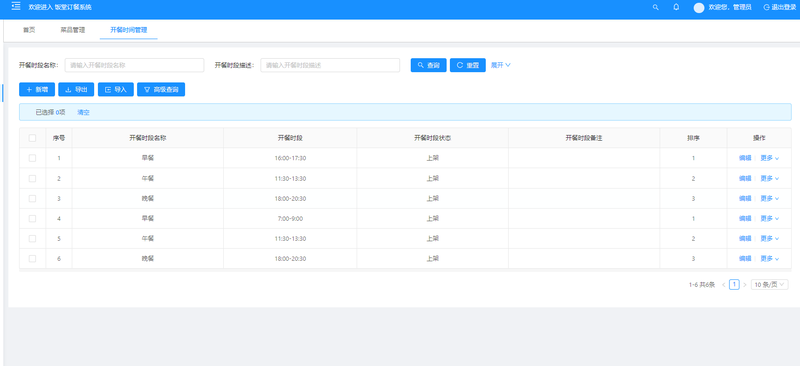Click 退出登录 to log out
The width and height of the screenshot is (800, 366).
(x=780, y=7)
